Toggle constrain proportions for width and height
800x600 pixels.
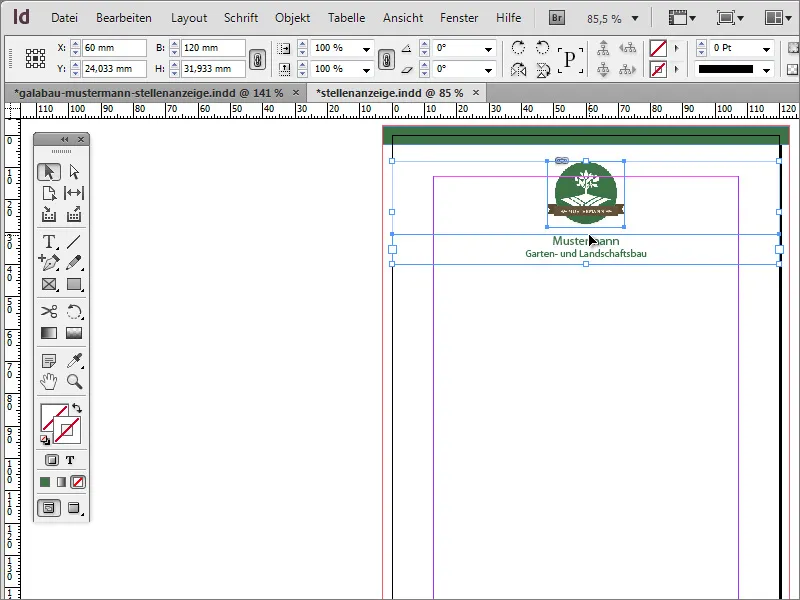258,59
